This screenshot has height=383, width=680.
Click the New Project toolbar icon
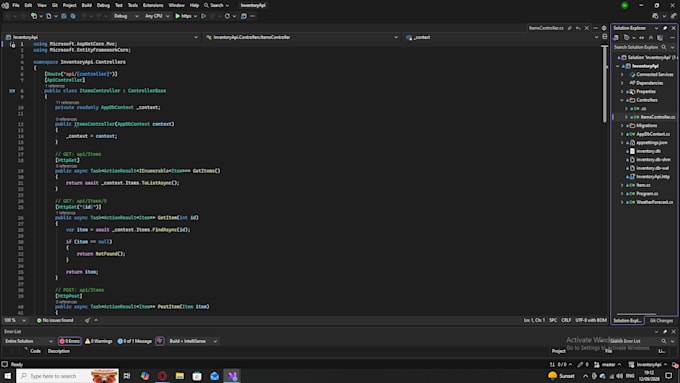34,16
